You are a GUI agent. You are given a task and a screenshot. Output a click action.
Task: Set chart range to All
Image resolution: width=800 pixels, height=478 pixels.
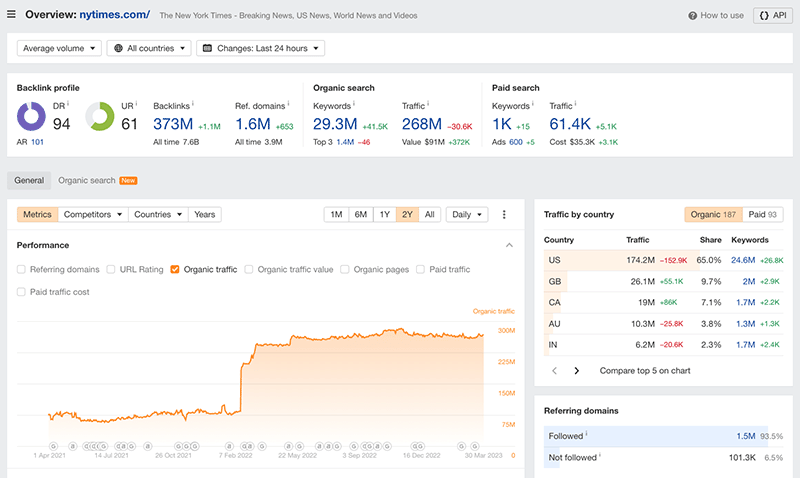point(430,215)
